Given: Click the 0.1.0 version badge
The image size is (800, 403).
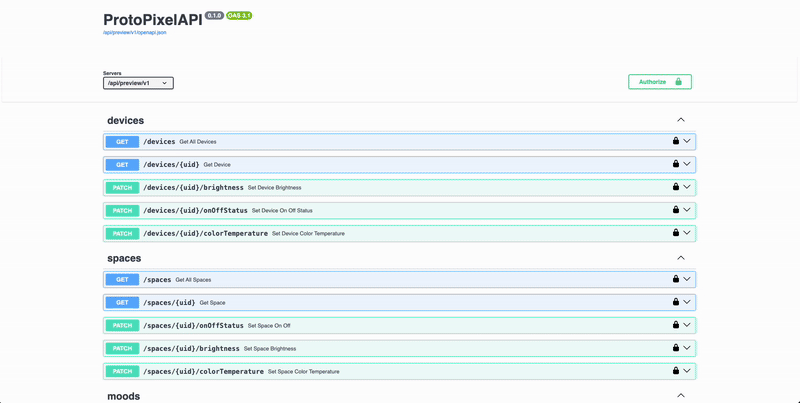Looking at the screenshot, I should click(215, 16).
